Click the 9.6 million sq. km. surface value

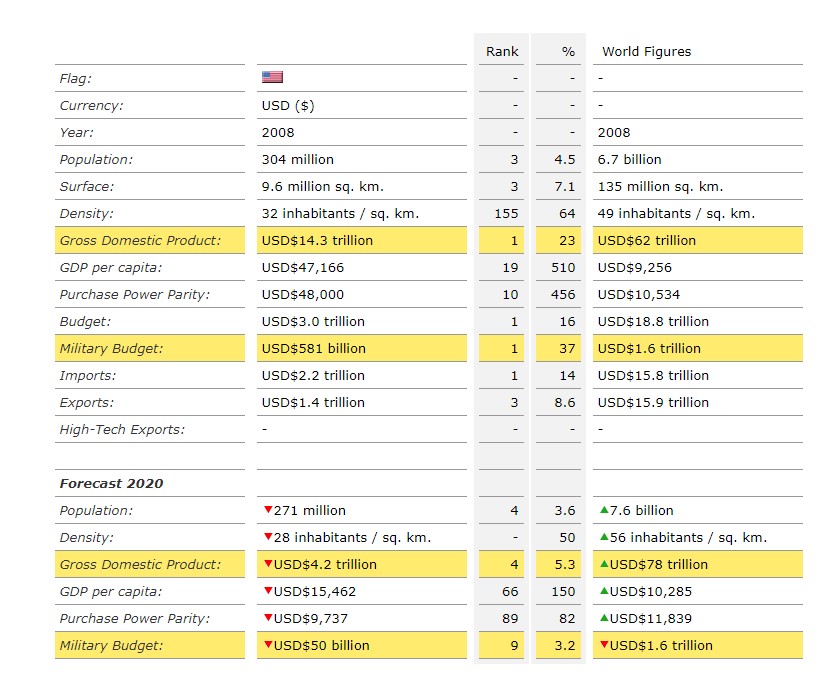tap(322, 186)
